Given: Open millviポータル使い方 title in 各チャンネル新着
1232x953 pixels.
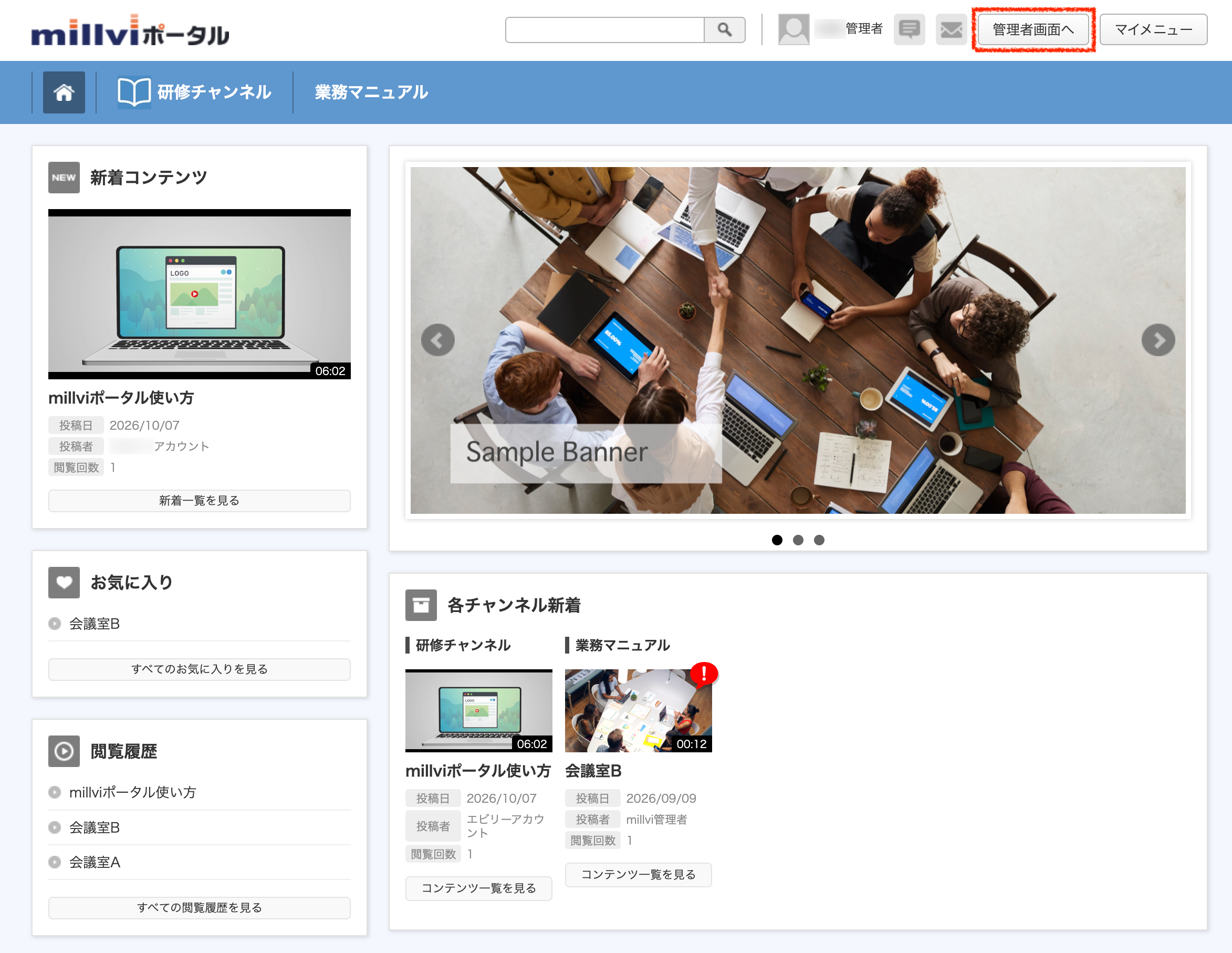Looking at the screenshot, I should (478, 771).
